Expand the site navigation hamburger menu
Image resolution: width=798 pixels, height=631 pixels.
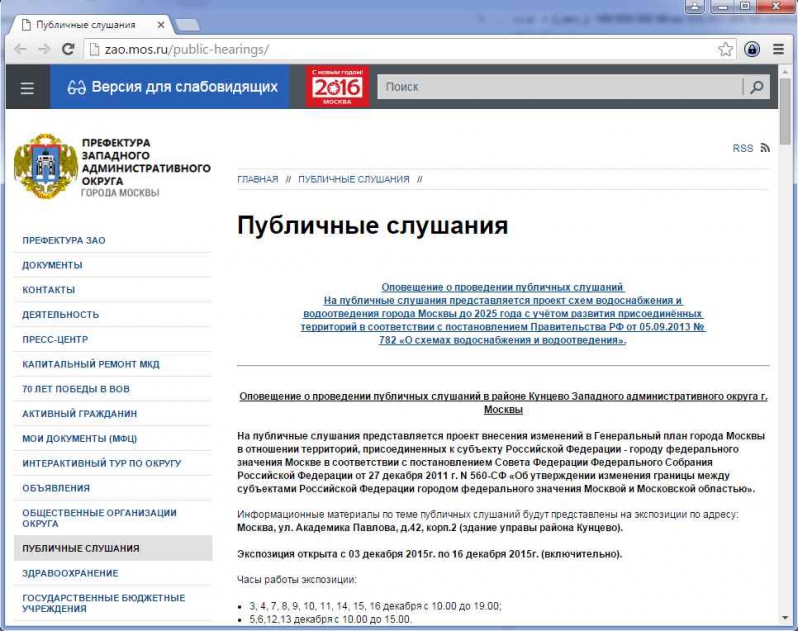(27, 88)
